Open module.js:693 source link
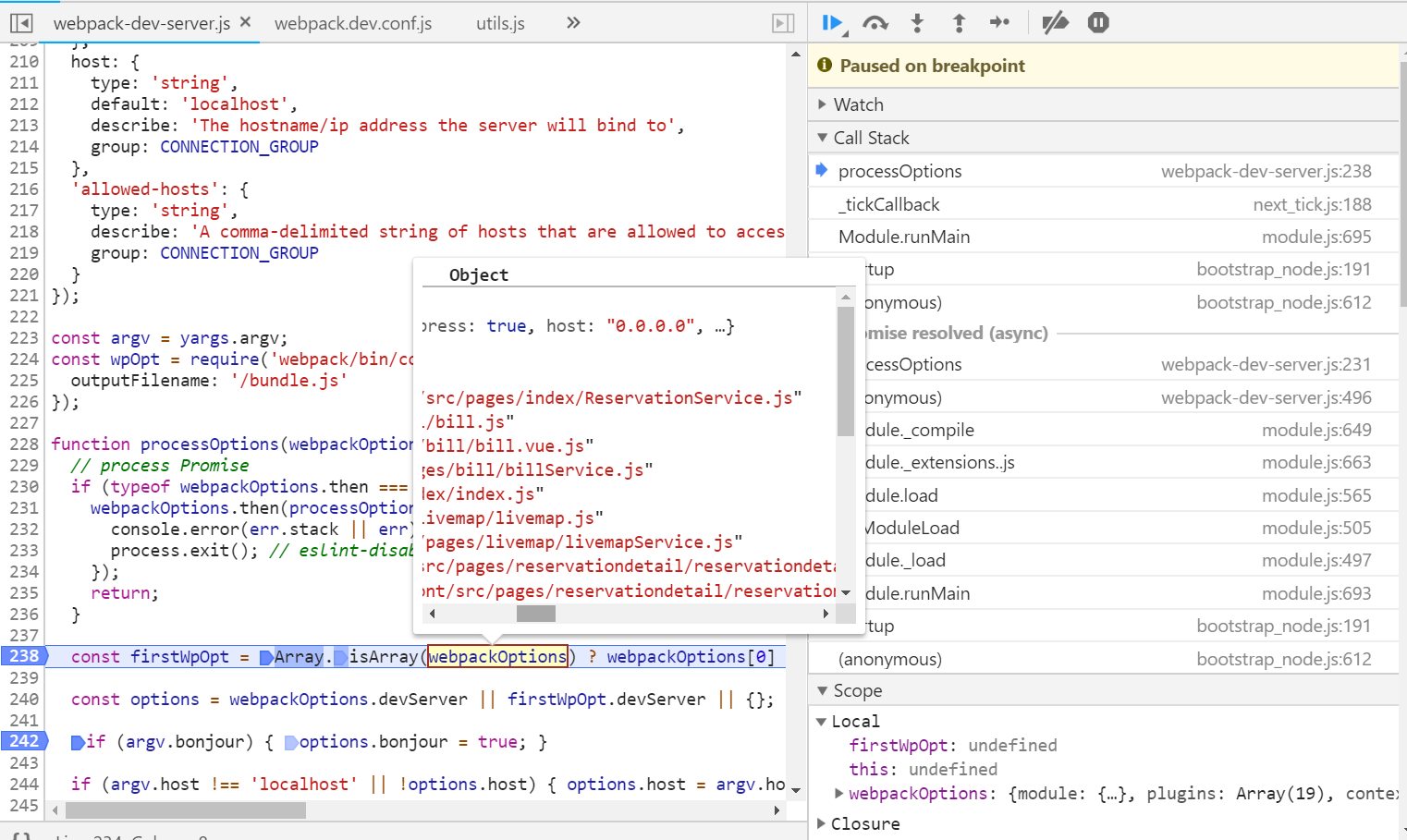This screenshot has width=1407, height=840. point(1316,593)
